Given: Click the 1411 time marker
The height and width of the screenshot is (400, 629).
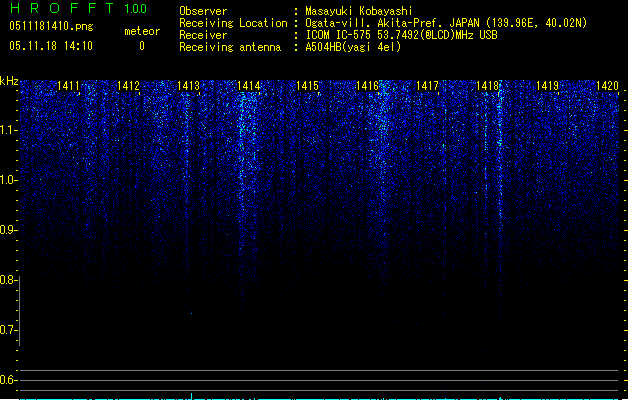Looking at the screenshot, I should coord(69,85).
